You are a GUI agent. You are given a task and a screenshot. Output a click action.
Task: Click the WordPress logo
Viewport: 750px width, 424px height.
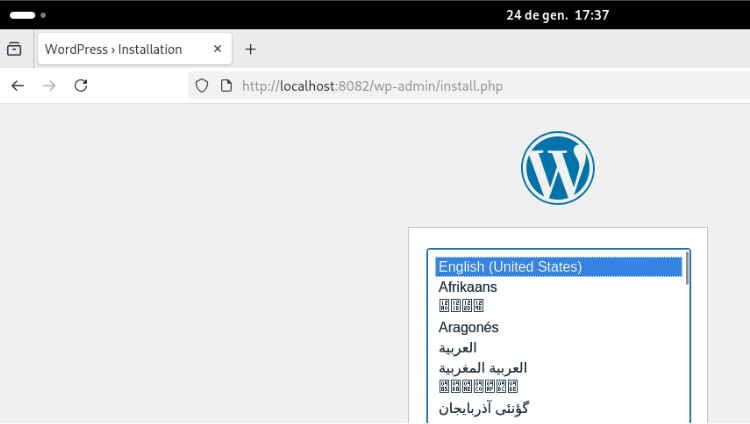pos(557,168)
